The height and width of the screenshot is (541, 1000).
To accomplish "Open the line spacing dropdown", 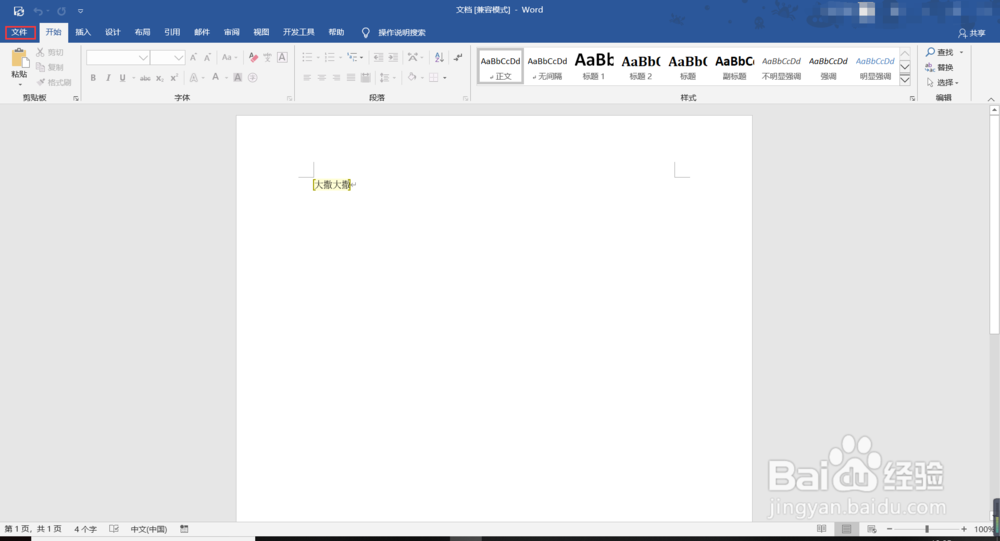I will (x=394, y=78).
